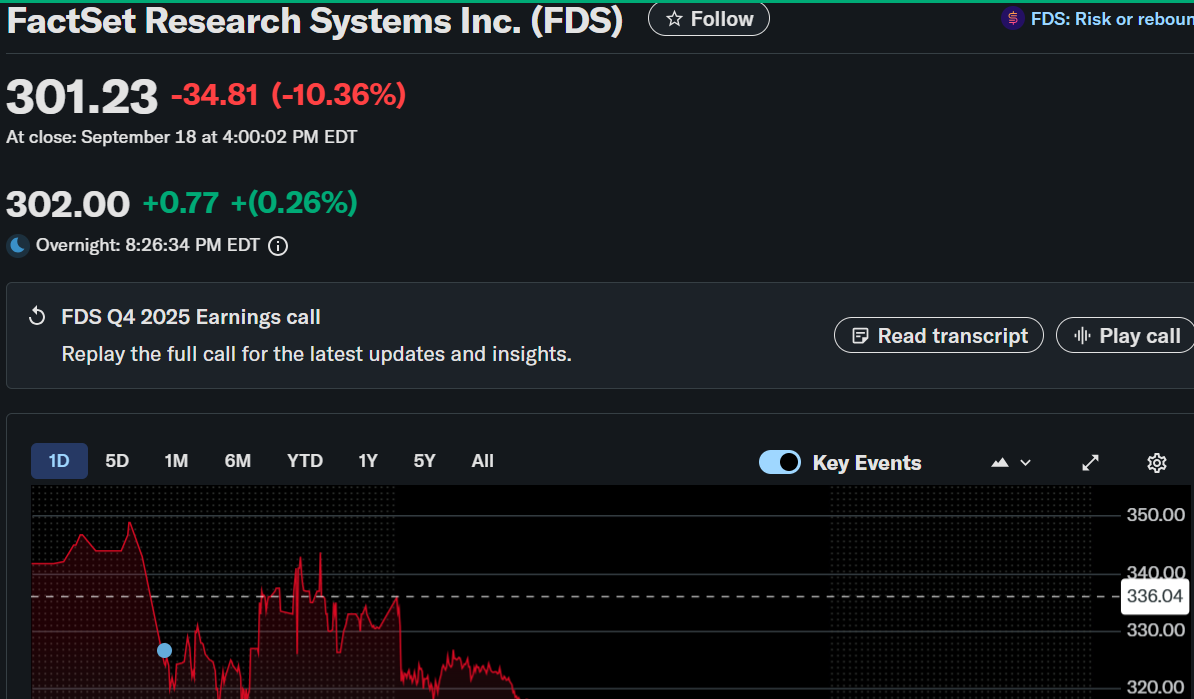This screenshot has width=1194, height=699.
Task: Click the earnings call replay icon
Action: (x=37, y=316)
